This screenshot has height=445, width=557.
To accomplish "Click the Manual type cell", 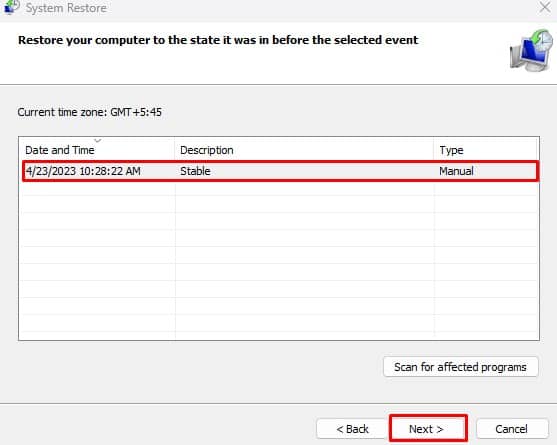I will click(456, 171).
